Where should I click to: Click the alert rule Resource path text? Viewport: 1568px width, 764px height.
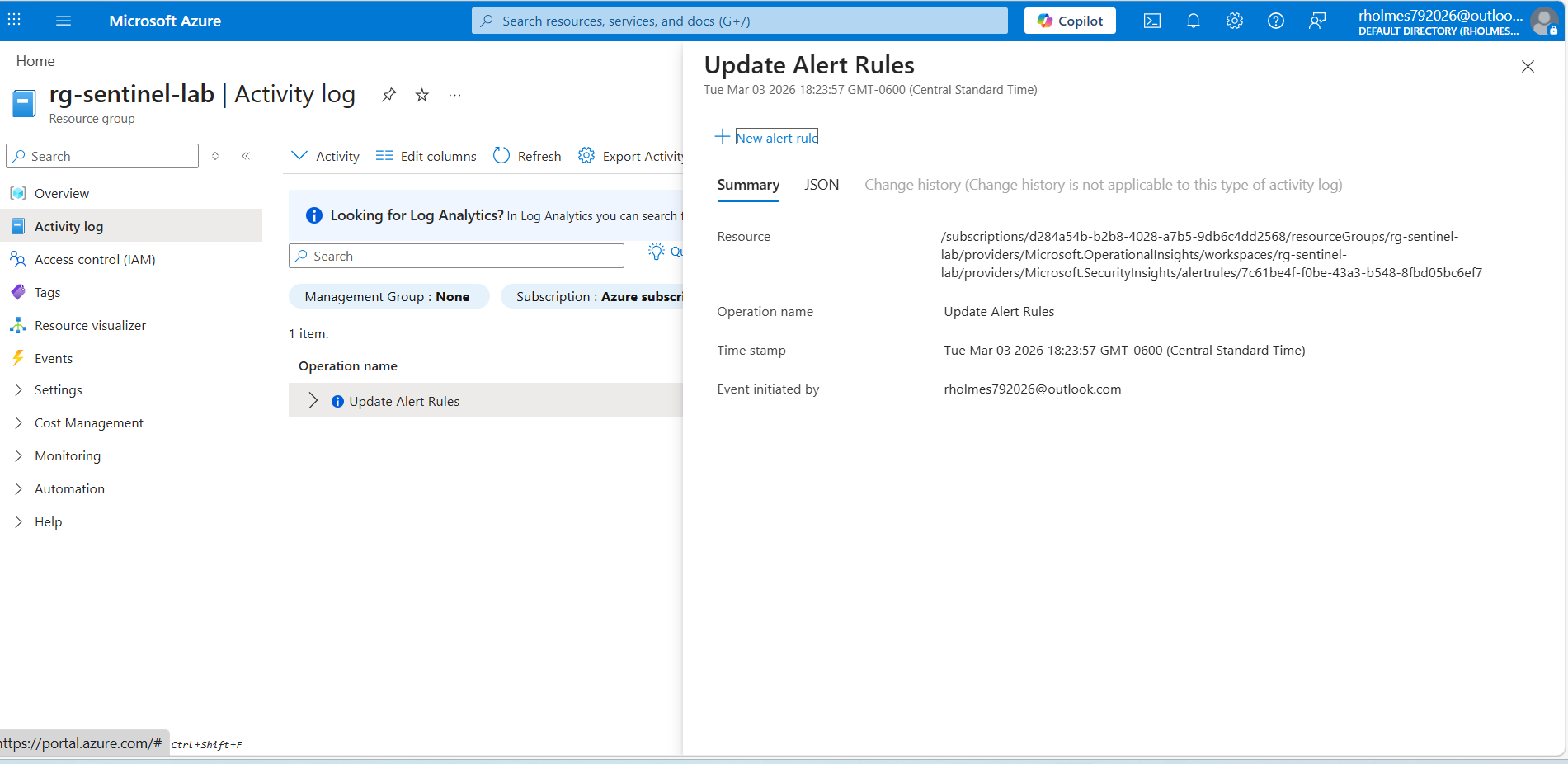pos(1212,255)
